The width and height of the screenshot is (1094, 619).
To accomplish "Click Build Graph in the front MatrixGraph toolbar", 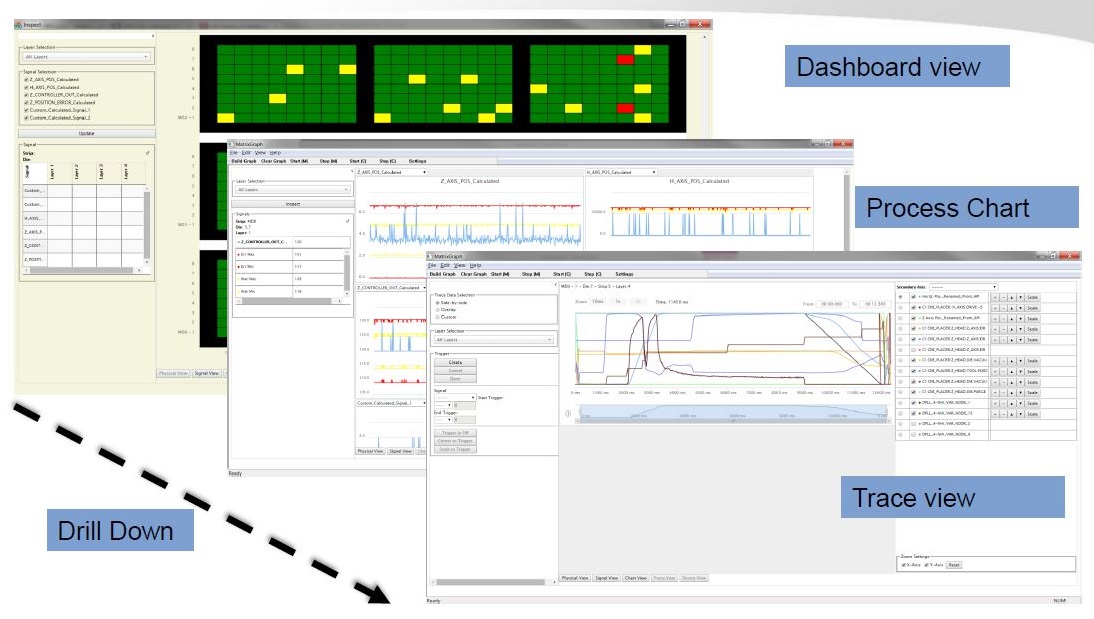I will 442,274.
